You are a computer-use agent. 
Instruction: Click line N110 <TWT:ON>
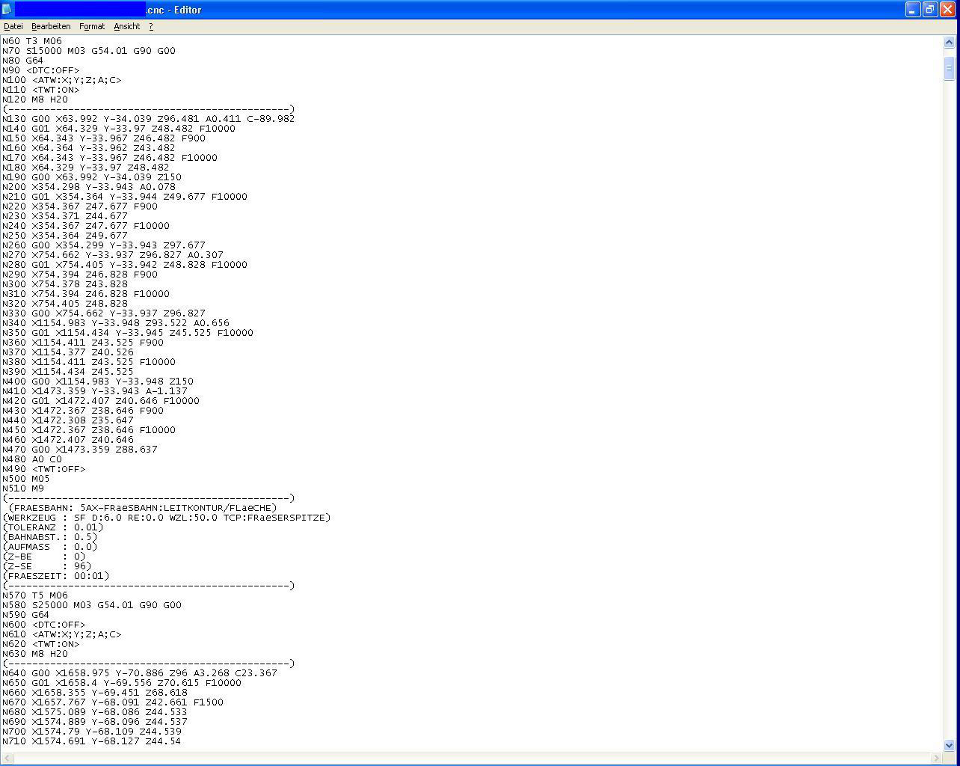pyautogui.click(x=40, y=90)
